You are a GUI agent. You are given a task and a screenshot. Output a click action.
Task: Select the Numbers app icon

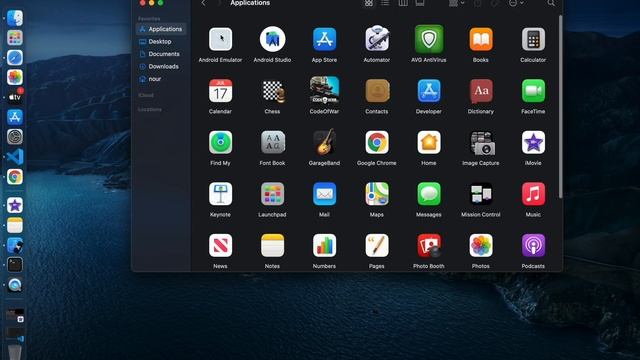pos(324,245)
